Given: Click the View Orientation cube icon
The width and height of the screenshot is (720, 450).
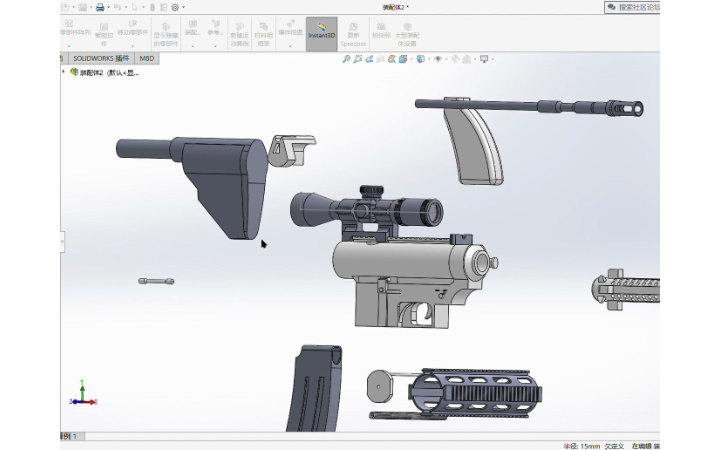Looking at the screenshot, I should click(x=403, y=59).
